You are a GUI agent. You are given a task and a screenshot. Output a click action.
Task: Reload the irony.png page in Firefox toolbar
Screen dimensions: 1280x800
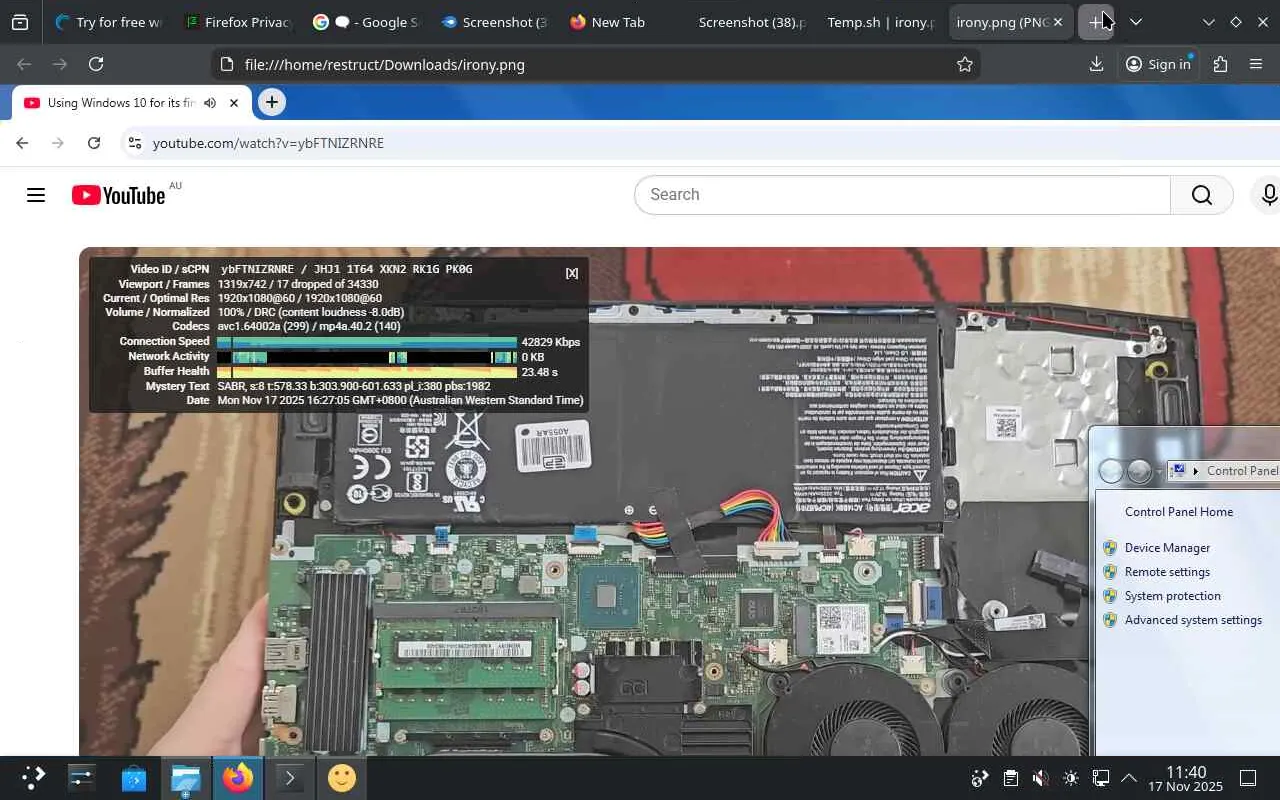96,64
